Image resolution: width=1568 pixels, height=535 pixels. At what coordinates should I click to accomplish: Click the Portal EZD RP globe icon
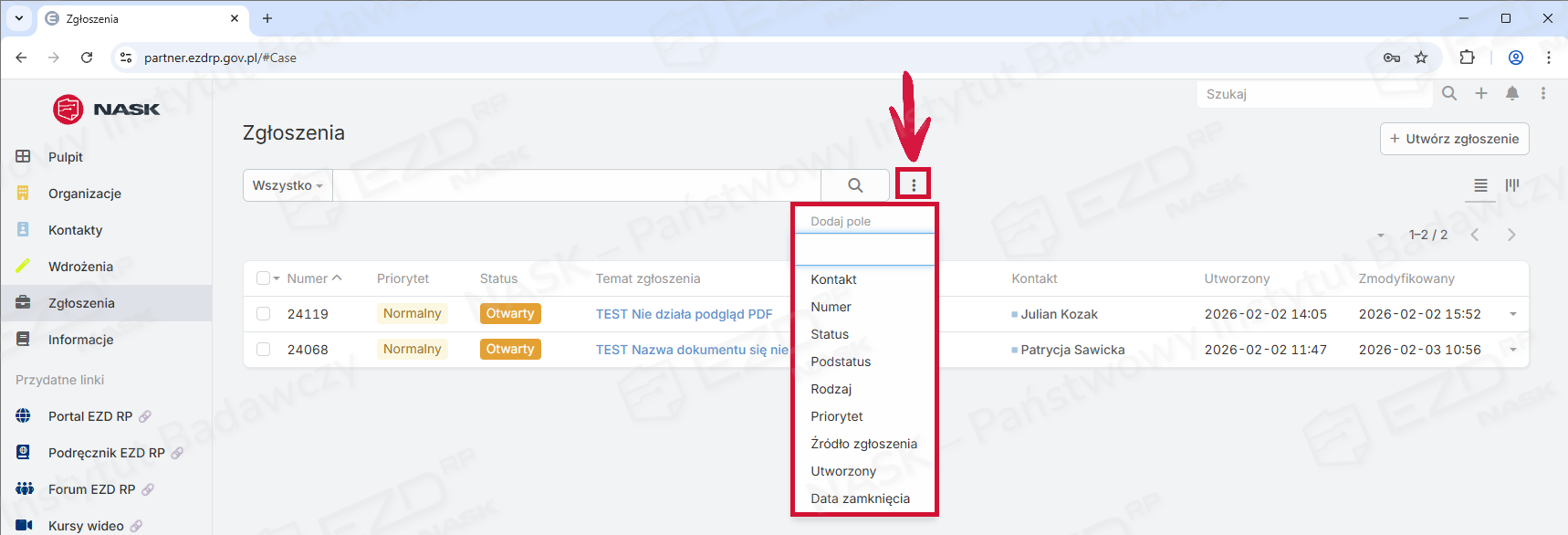24,416
